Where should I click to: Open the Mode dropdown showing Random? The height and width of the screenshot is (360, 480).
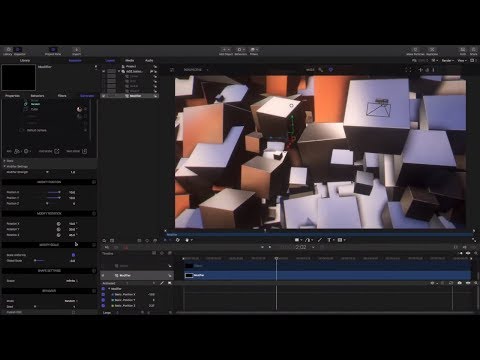[71, 301]
